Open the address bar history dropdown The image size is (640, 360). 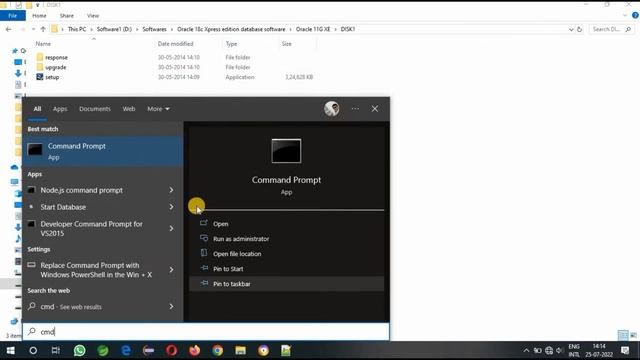tap(571, 29)
